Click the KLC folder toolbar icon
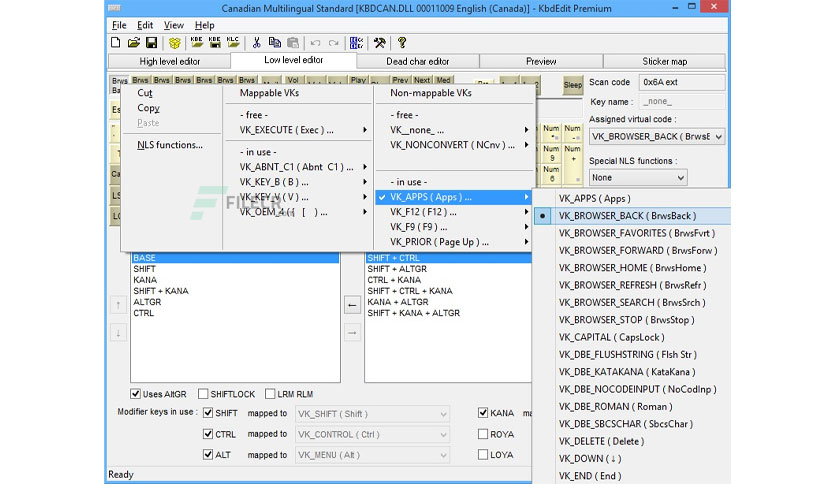836x484 pixels. tap(233, 43)
